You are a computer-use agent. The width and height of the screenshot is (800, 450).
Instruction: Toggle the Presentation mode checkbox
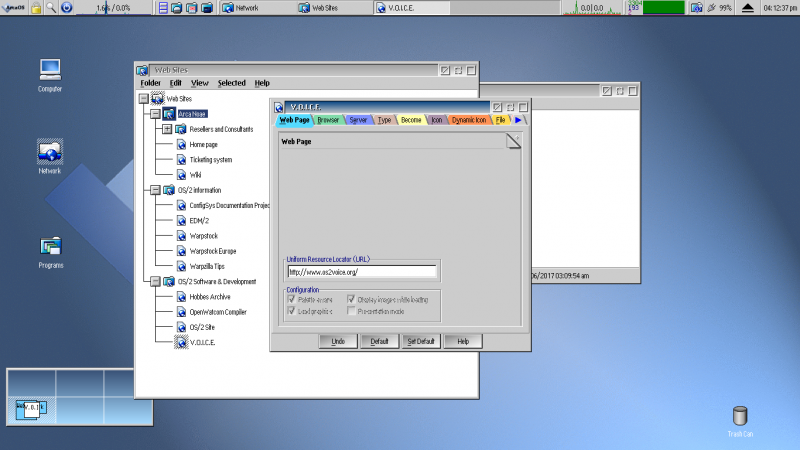[351, 311]
